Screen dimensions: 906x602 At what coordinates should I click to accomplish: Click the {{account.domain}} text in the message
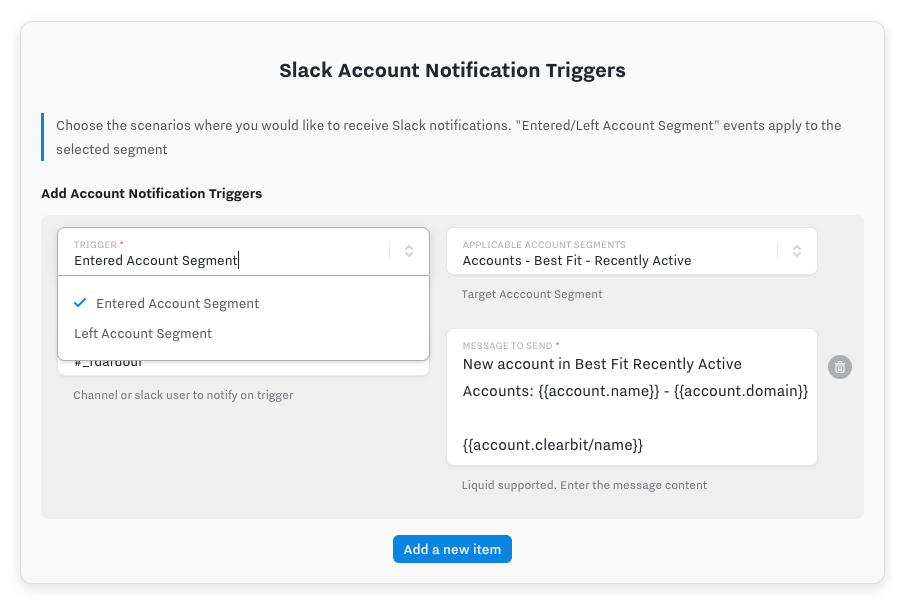[x=741, y=391]
